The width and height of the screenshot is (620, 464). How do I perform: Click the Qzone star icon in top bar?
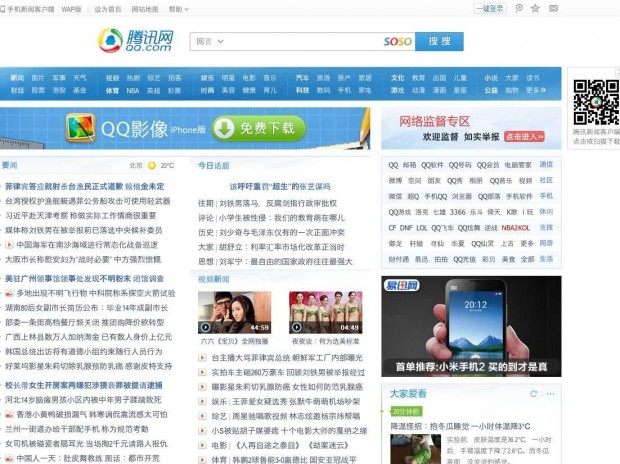click(x=535, y=8)
